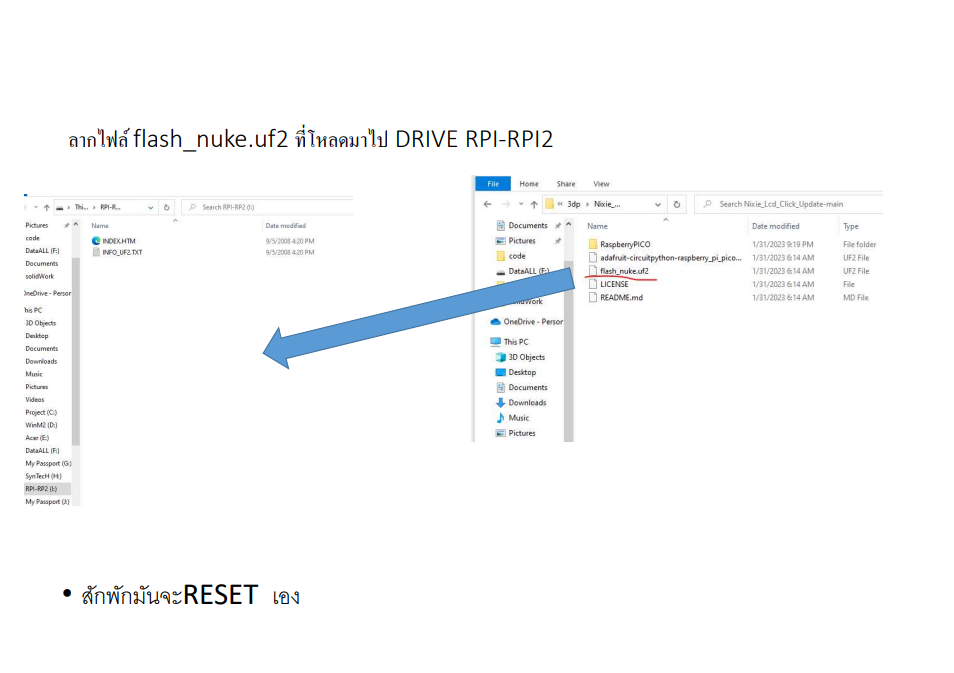Collapse the Name column sort chevron
This screenshot has height=673, width=954.
(x=664, y=220)
